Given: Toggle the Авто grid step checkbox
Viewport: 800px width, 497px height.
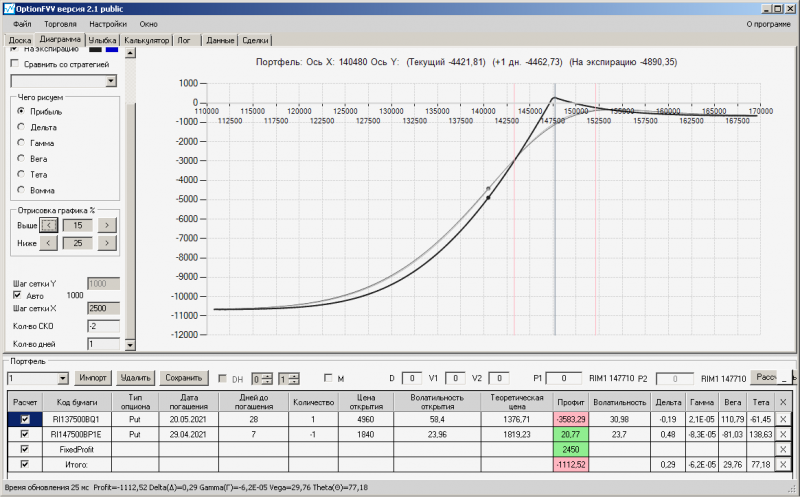Looking at the screenshot, I should [17, 295].
